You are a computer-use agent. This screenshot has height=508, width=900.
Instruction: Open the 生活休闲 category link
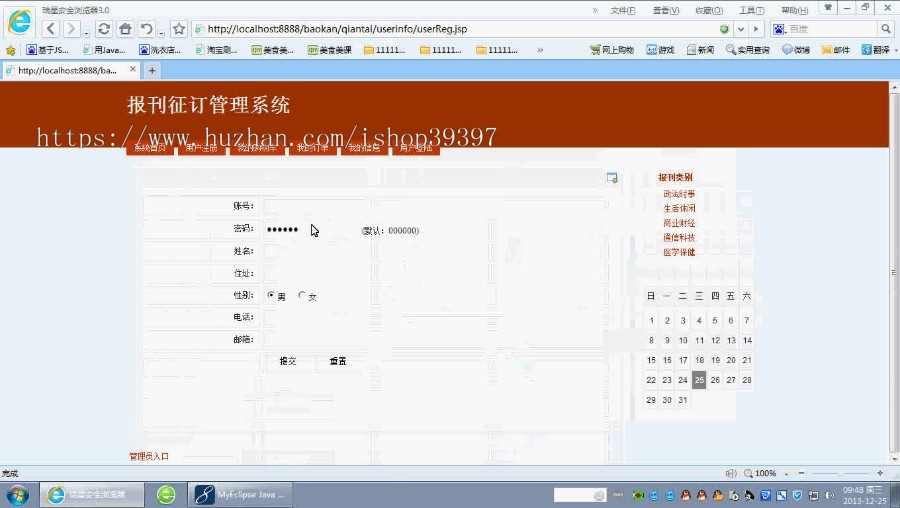click(679, 208)
